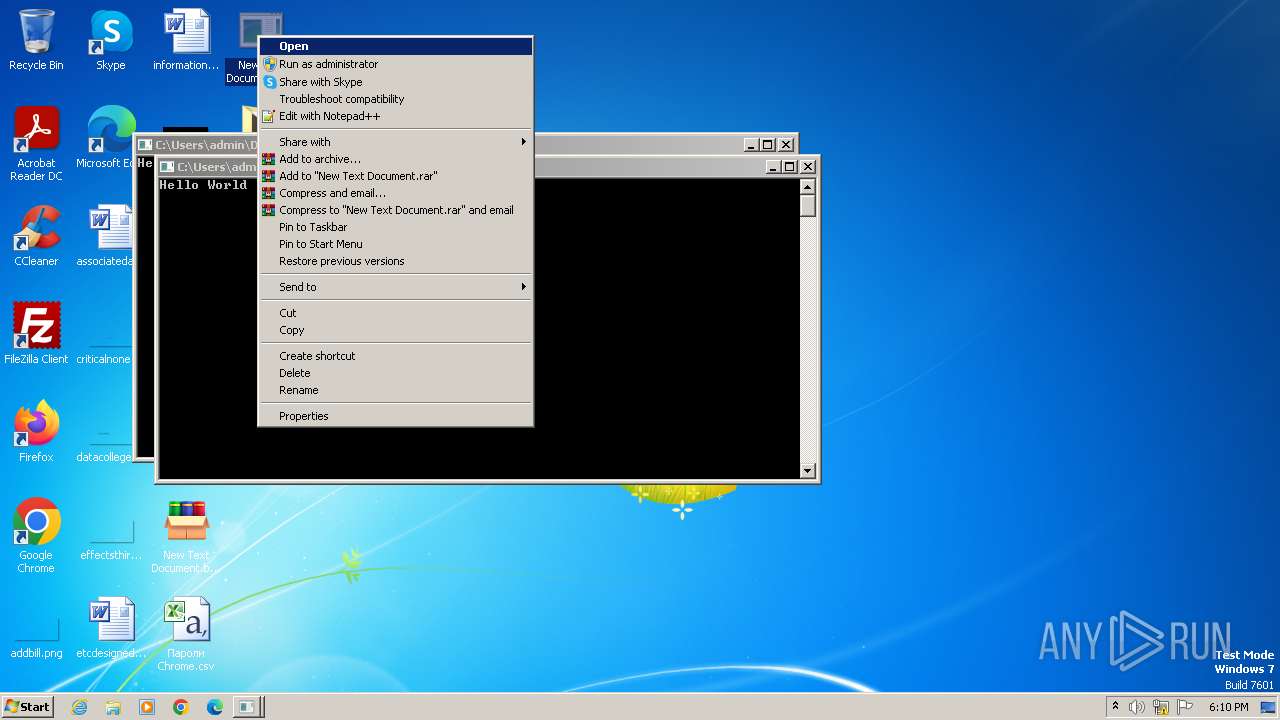Open Internet Explorer from the taskbar
Screen dimensions: 1280x720
coord(79,707)
